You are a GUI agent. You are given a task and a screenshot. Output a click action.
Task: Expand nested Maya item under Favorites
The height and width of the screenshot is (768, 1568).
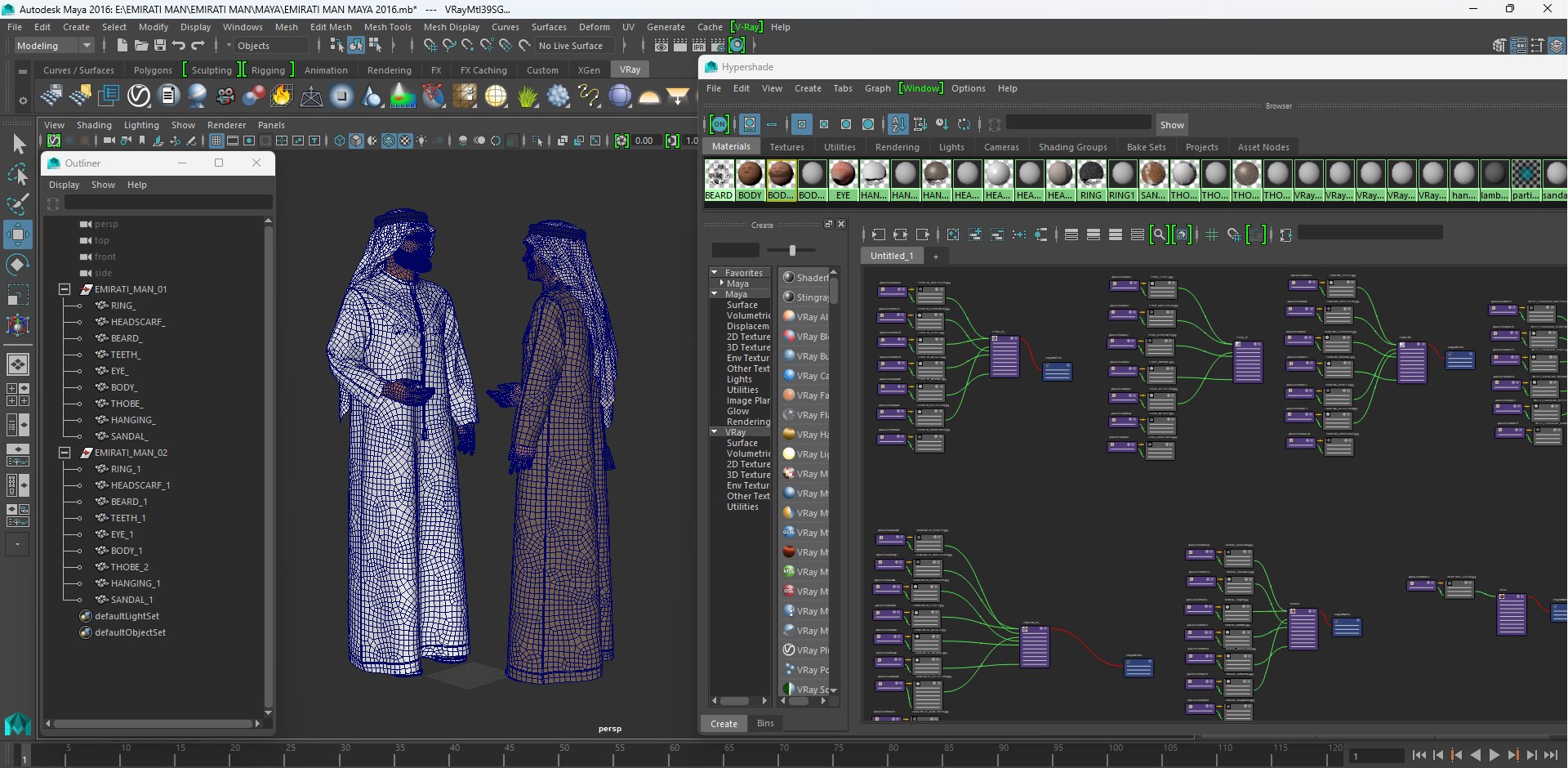point(722,284)
